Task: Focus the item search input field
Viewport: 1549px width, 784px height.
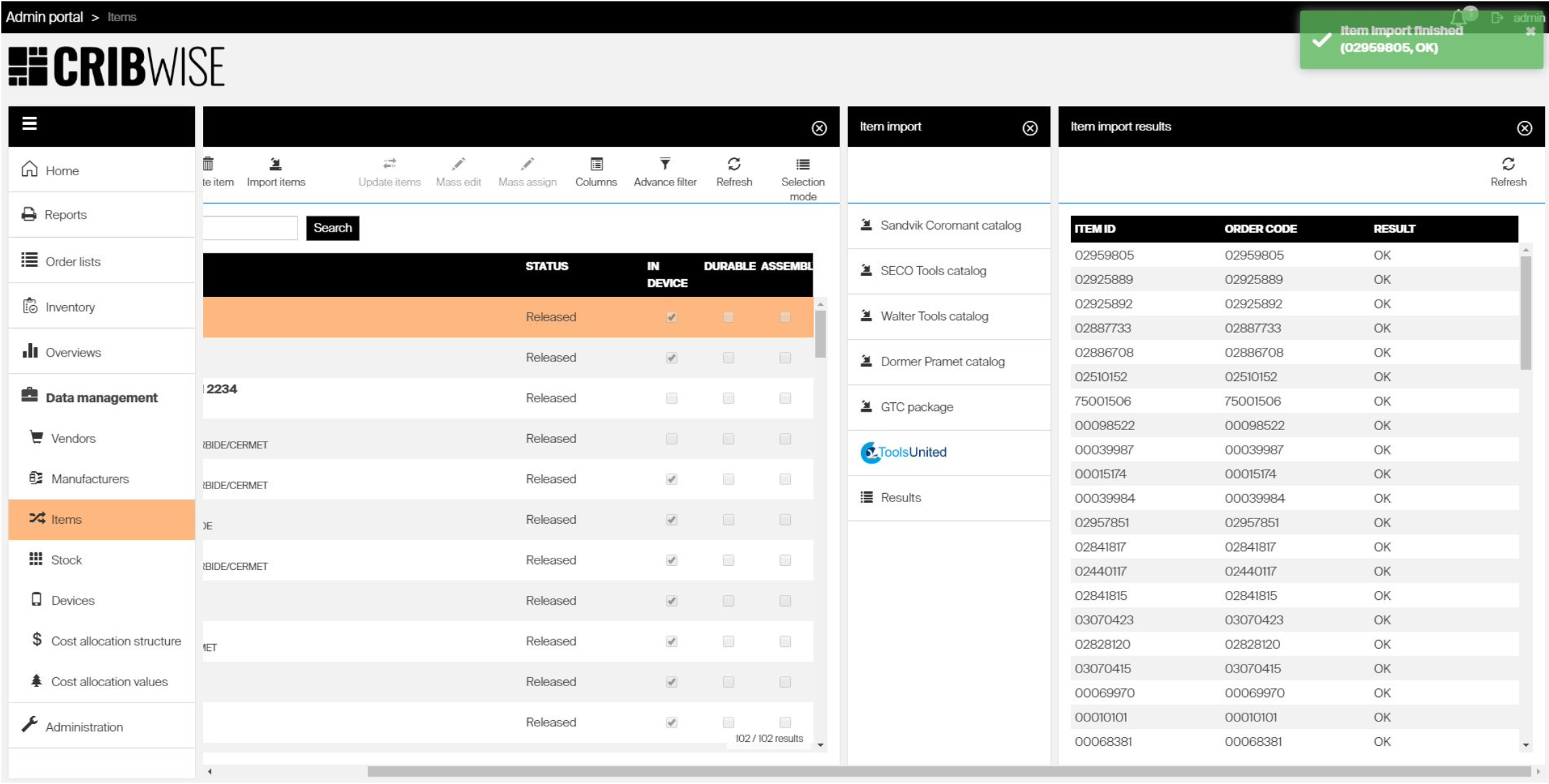Action: pos(250,228)
